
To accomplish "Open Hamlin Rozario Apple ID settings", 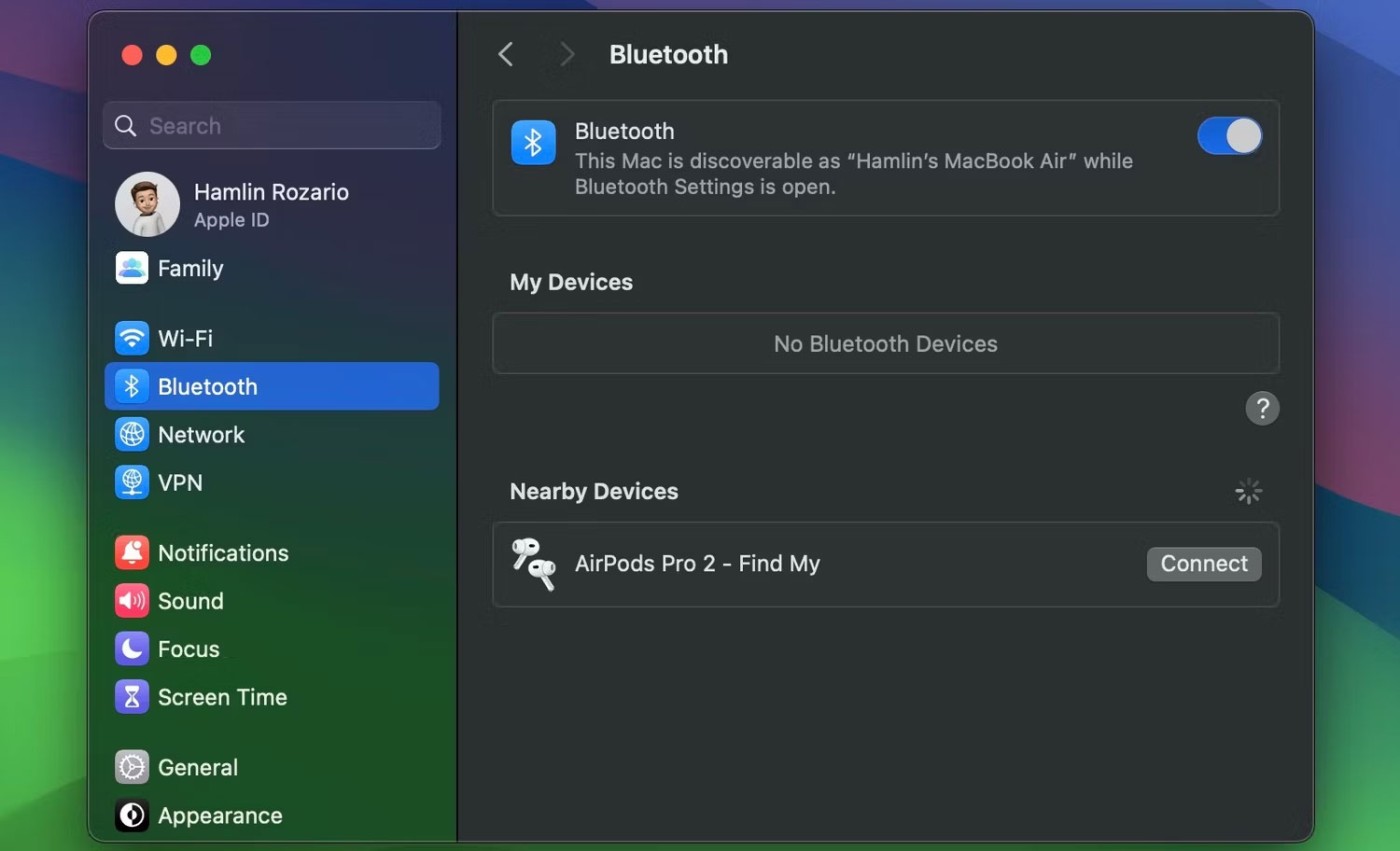I will [x=270, y=204].
